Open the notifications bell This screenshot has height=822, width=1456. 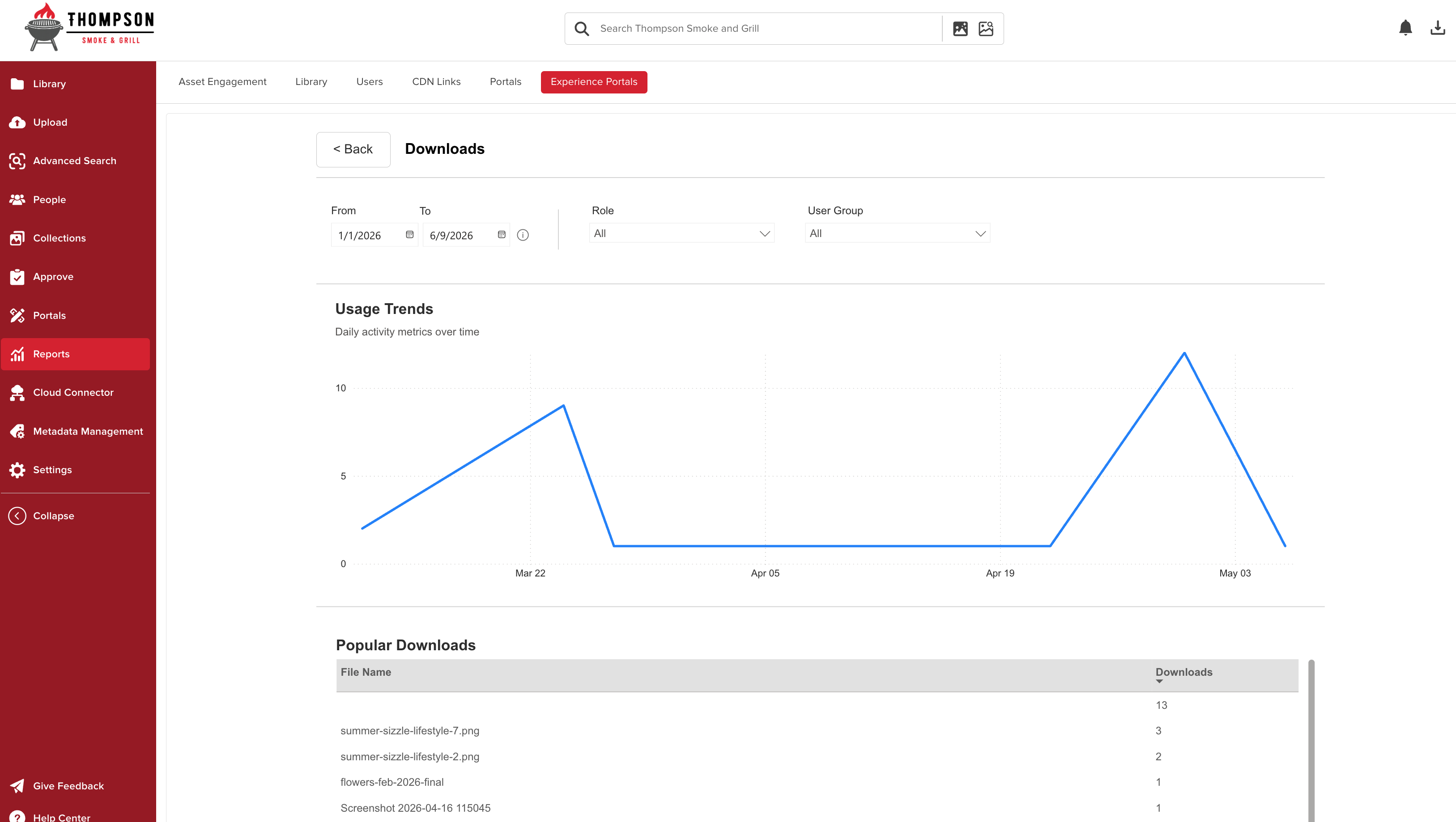click(1405, 28)
